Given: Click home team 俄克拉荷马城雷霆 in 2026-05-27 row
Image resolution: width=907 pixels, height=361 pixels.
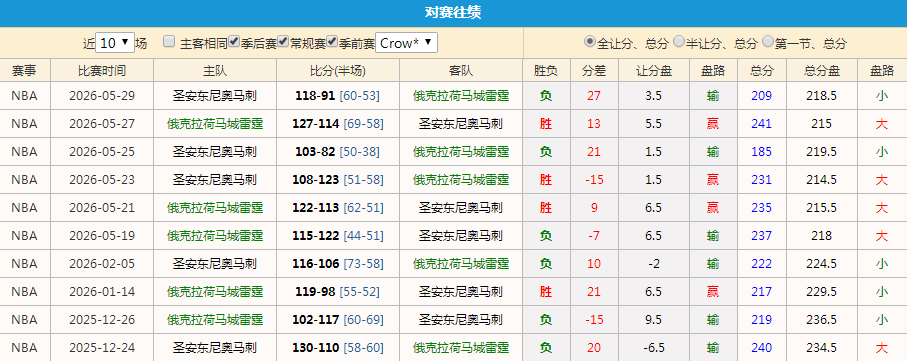Looking at the screenshot, I should coord(215,124).
